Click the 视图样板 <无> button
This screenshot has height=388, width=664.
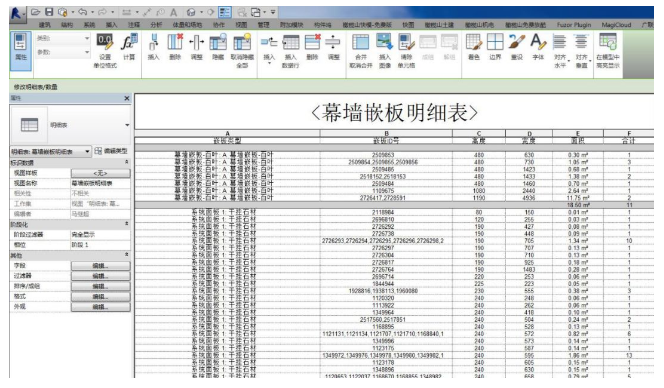(x=100, y=173)
